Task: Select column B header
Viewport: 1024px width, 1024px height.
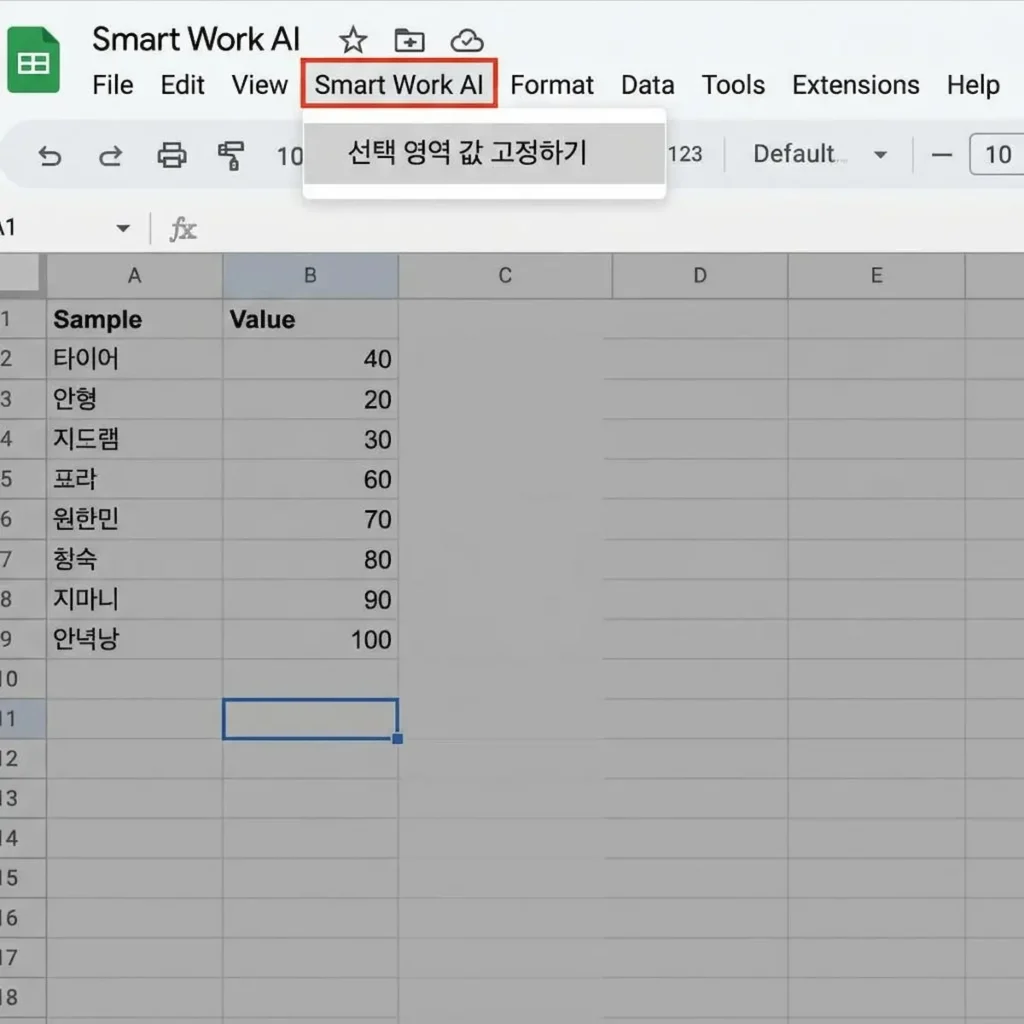Action: [310, 276]
